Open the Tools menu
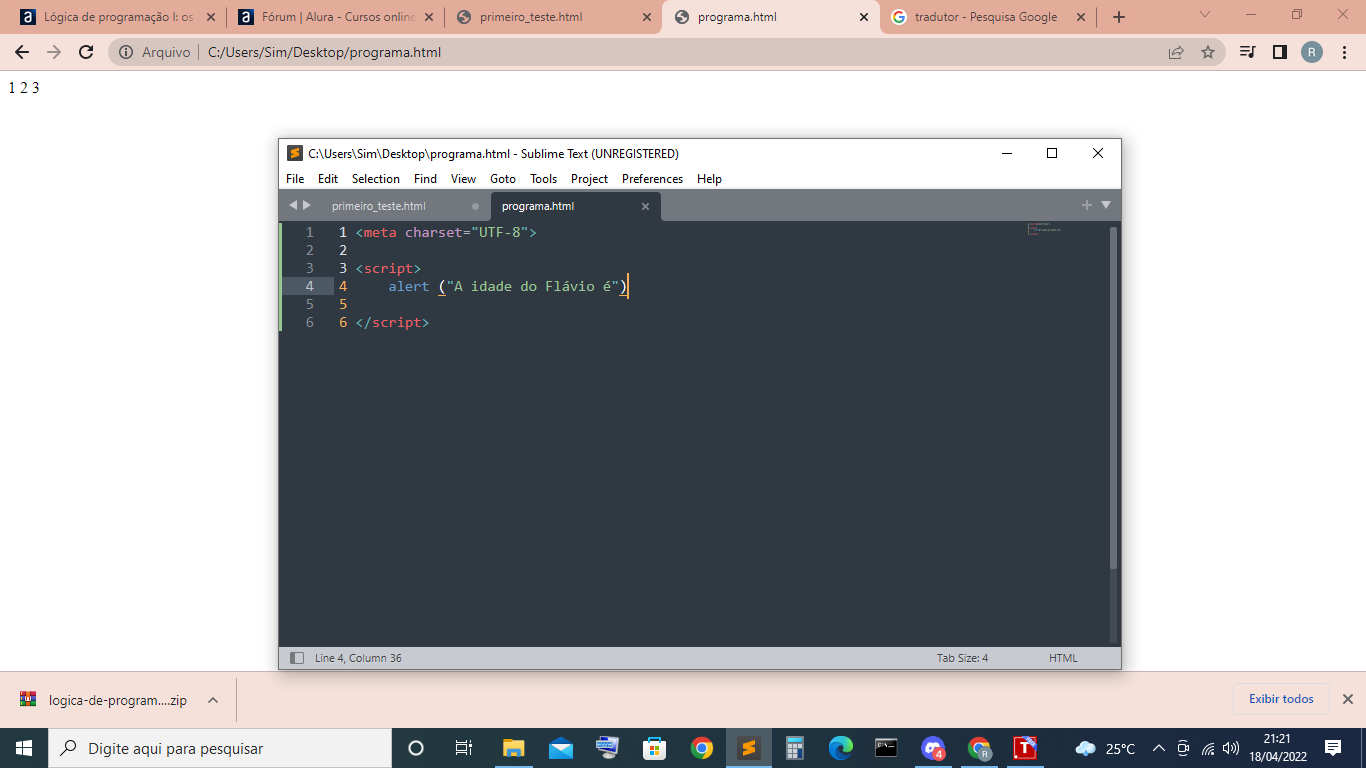Screen dimensions: 1366x768 click(543, 179)
